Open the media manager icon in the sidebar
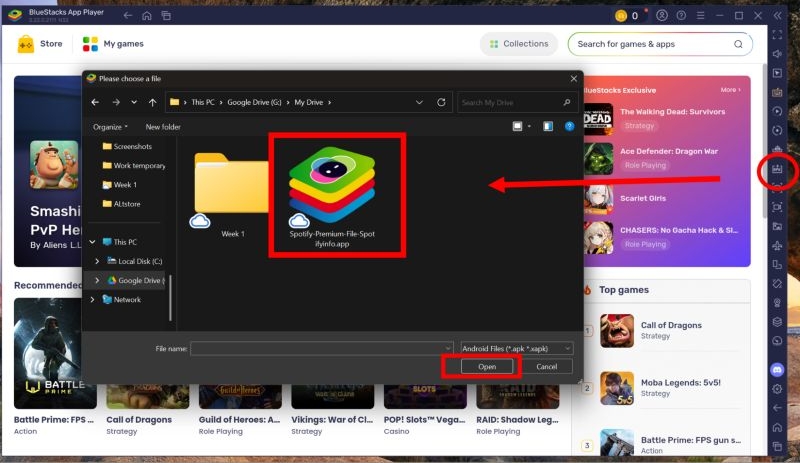 (777, 226)
